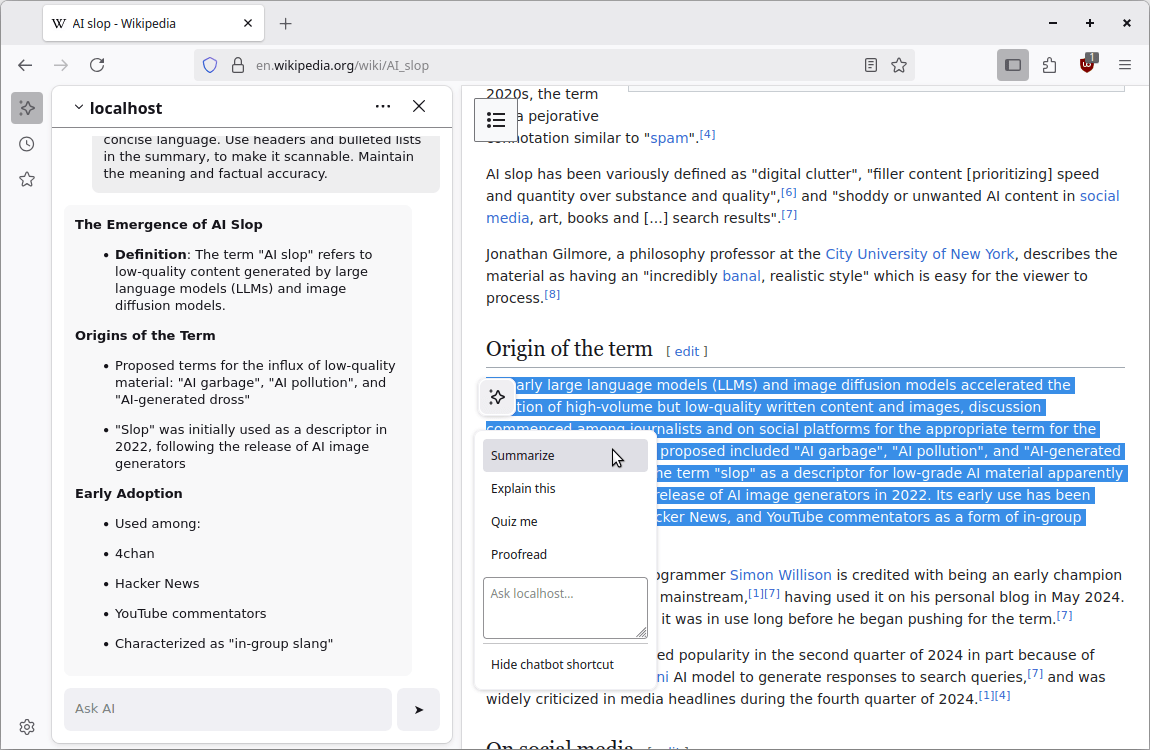Open the uBlock Origin extension
This screenshot has width=1150, height=750.
click(1087, 65)
